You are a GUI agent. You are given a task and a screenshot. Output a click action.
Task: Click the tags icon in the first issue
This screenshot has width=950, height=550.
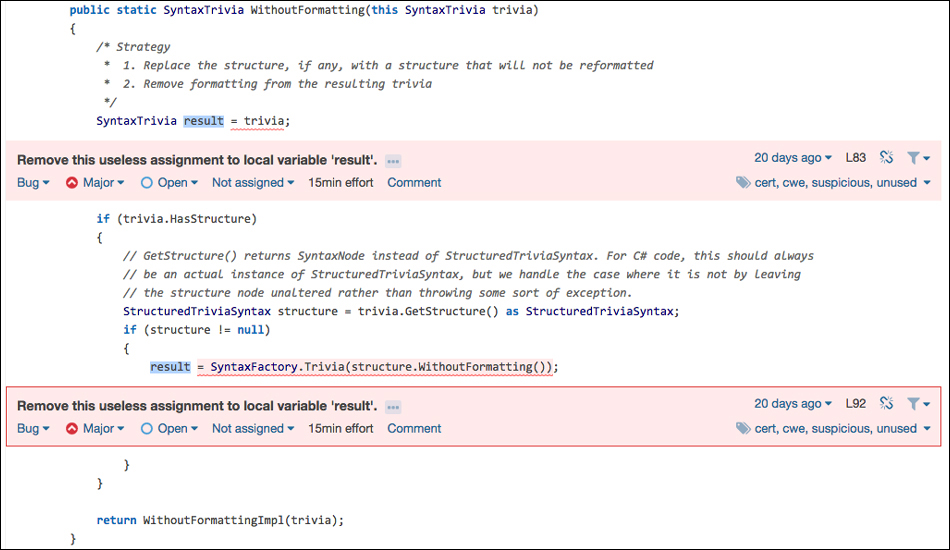(x=743, y=182)
